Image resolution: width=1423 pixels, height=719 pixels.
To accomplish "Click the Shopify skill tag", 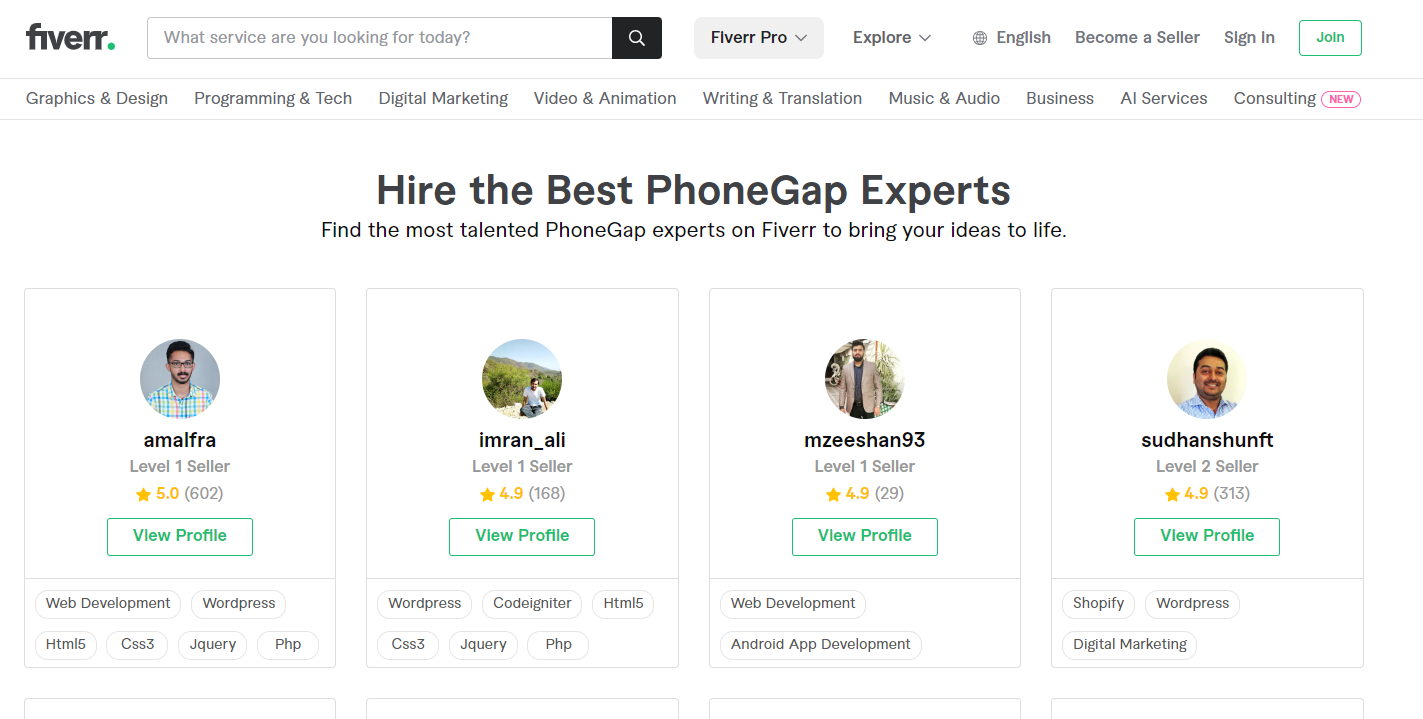I will [x=1098, y=604].
